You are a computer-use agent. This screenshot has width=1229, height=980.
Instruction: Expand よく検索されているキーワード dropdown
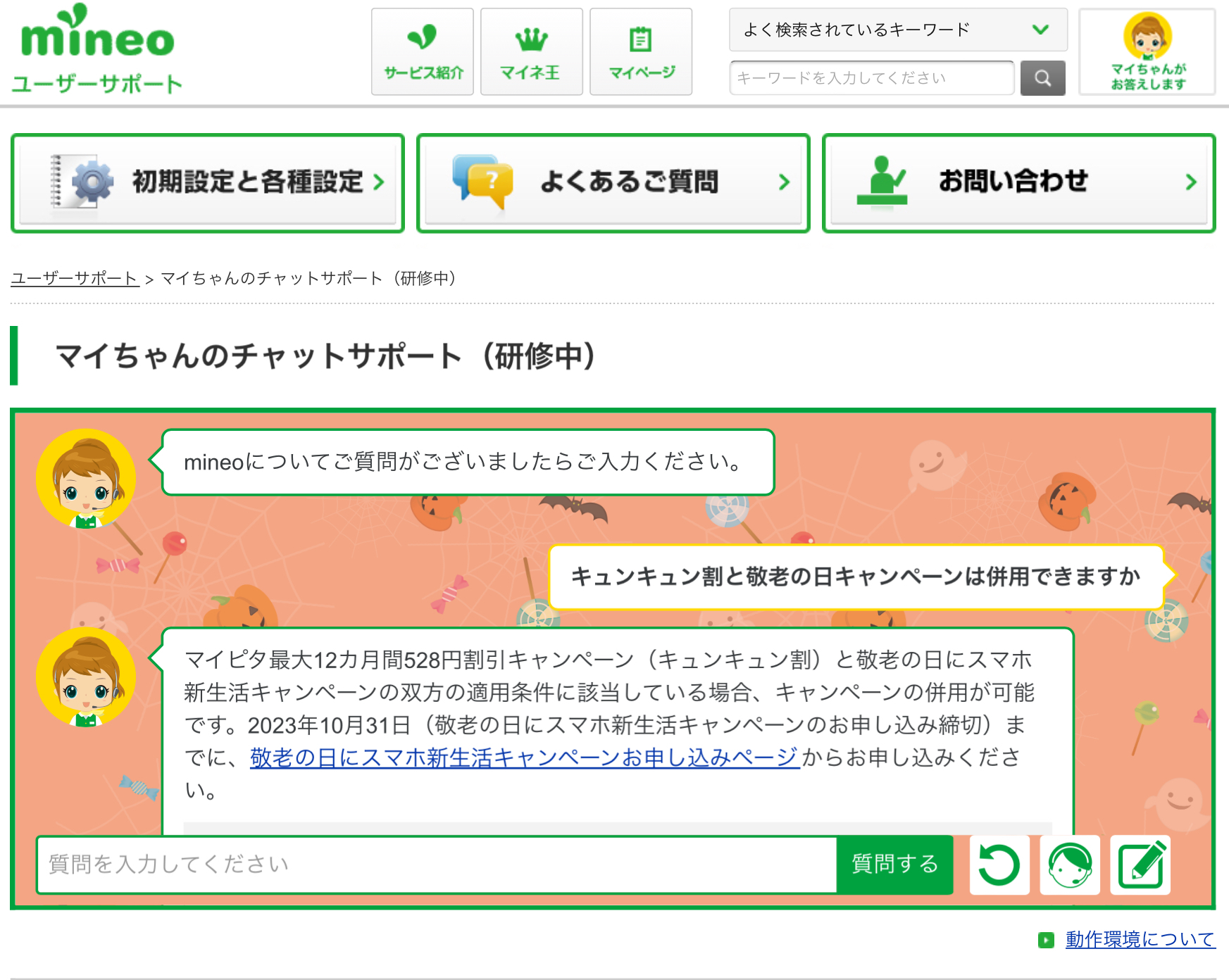[898, 30]
